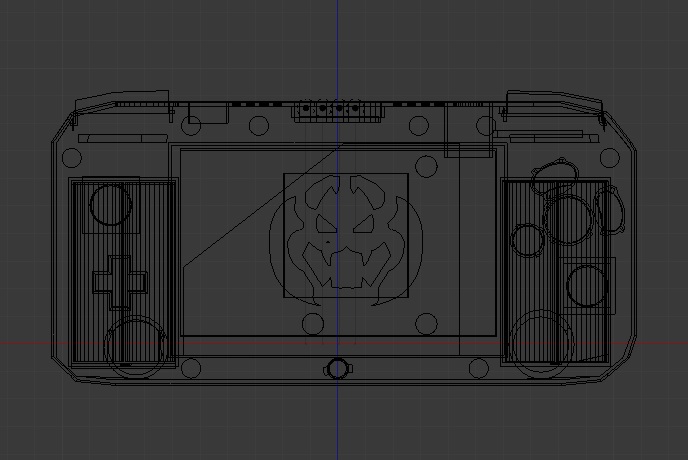Select the right shoulder trigger outline
The height and width of the screenshot is (460, 688).
point(553,105)
